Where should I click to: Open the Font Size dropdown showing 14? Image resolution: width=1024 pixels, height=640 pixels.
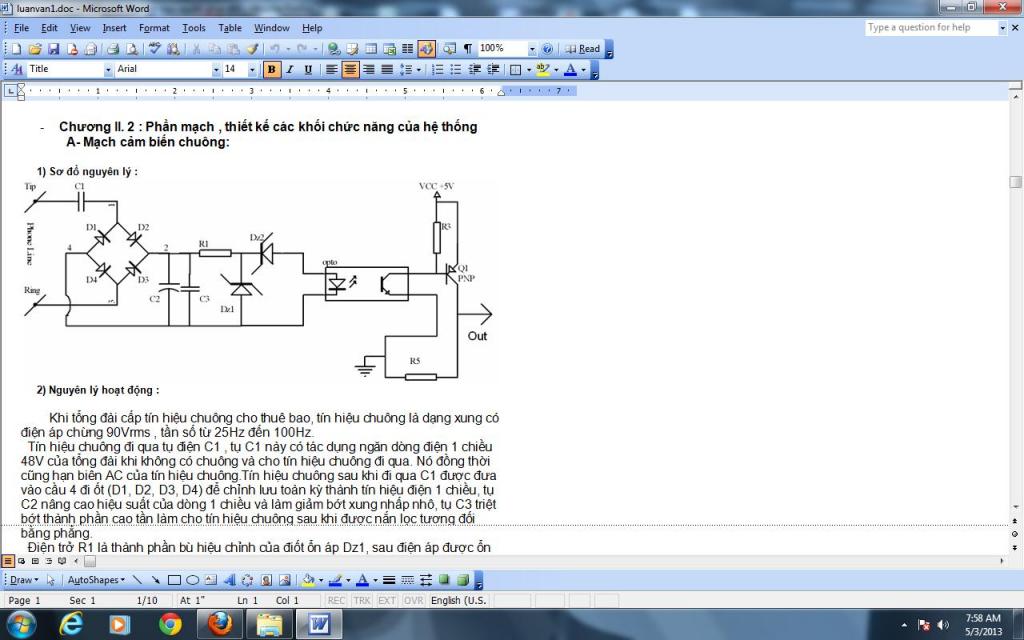252,69
